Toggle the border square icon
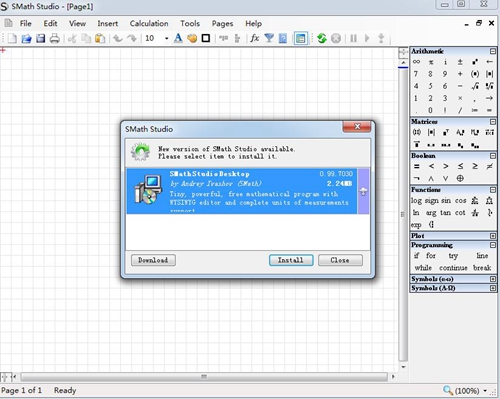Viewport: 500px width, 399px height. [206, 38]
